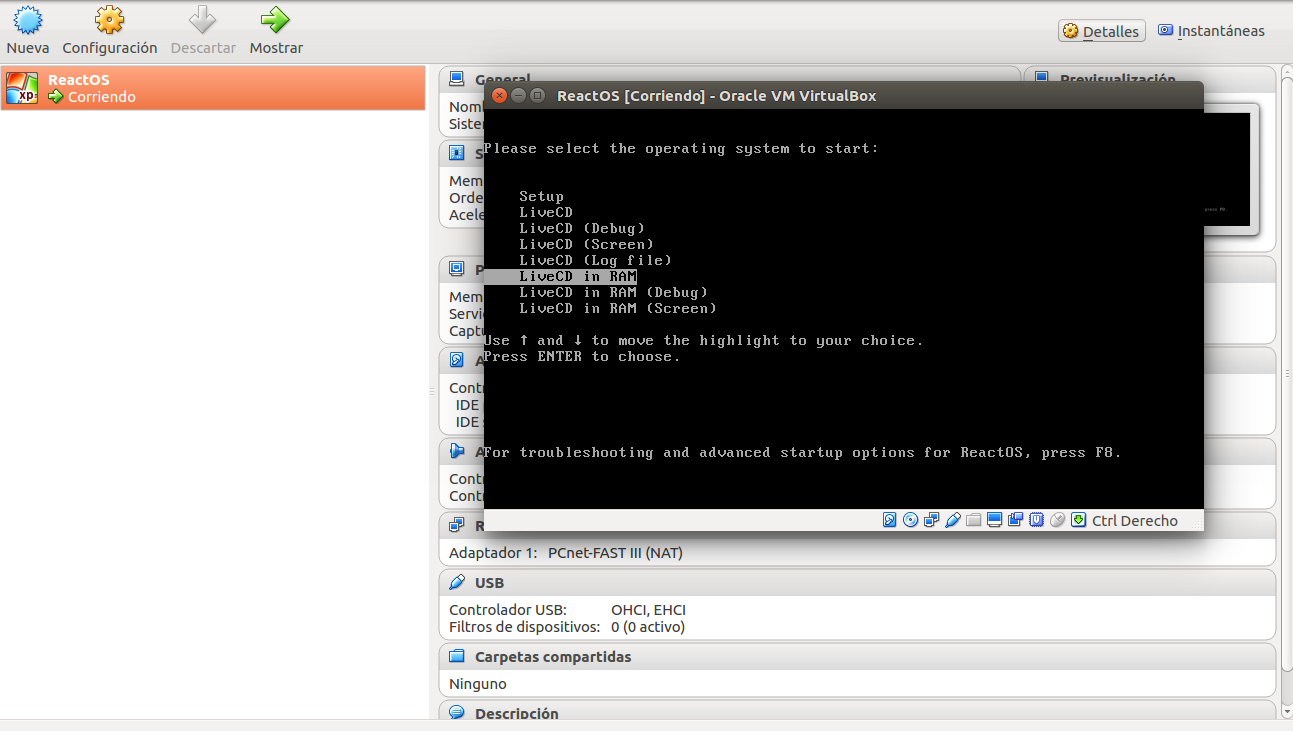1293x731 pixels.
Task: Click the video capture status icon
Action: coord(1015,520)
